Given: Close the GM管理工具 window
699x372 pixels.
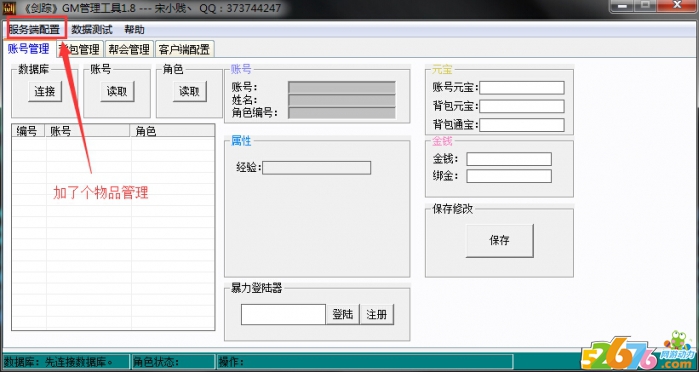Looking at the screenshot, I should pos(678,6).
